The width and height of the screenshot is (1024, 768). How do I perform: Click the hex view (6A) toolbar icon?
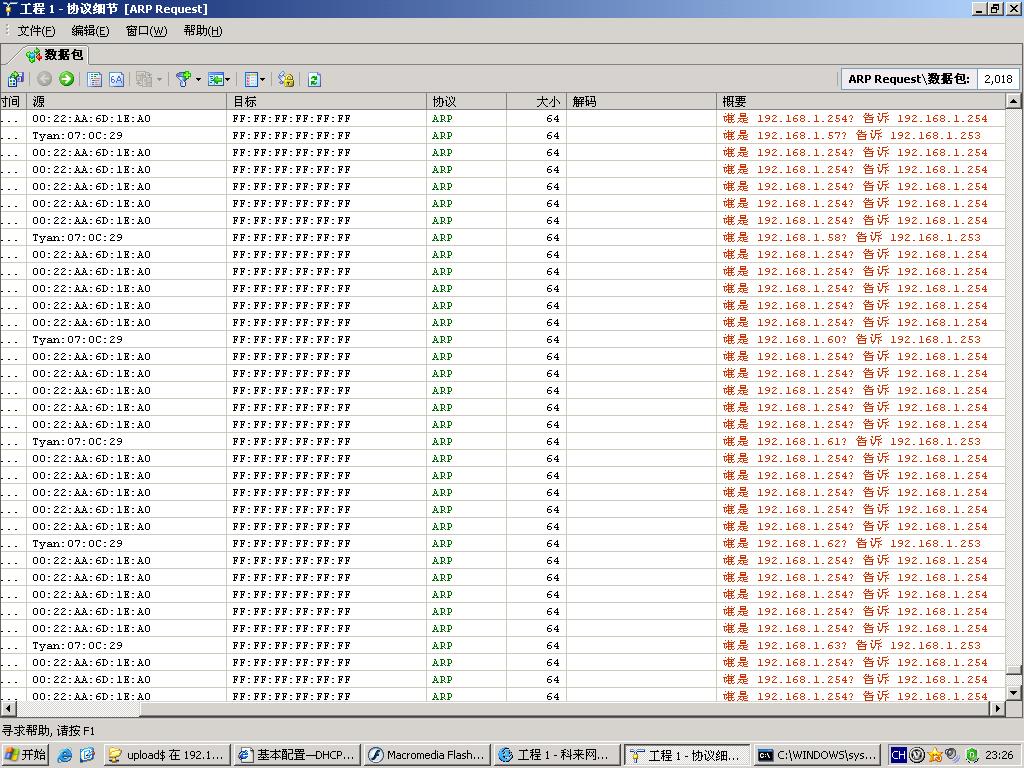point(117,79)
